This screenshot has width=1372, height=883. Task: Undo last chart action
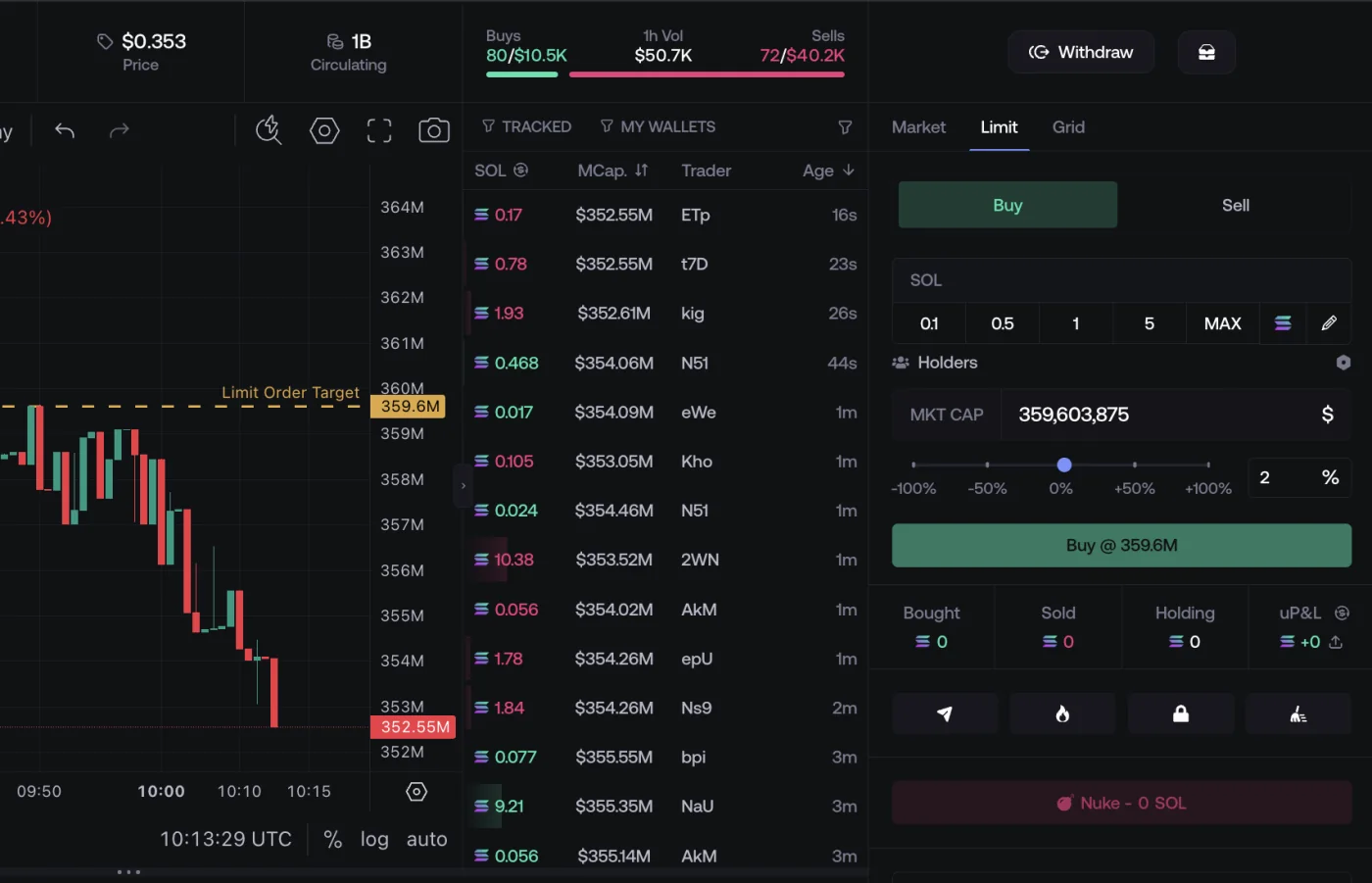tap(65, 130)
